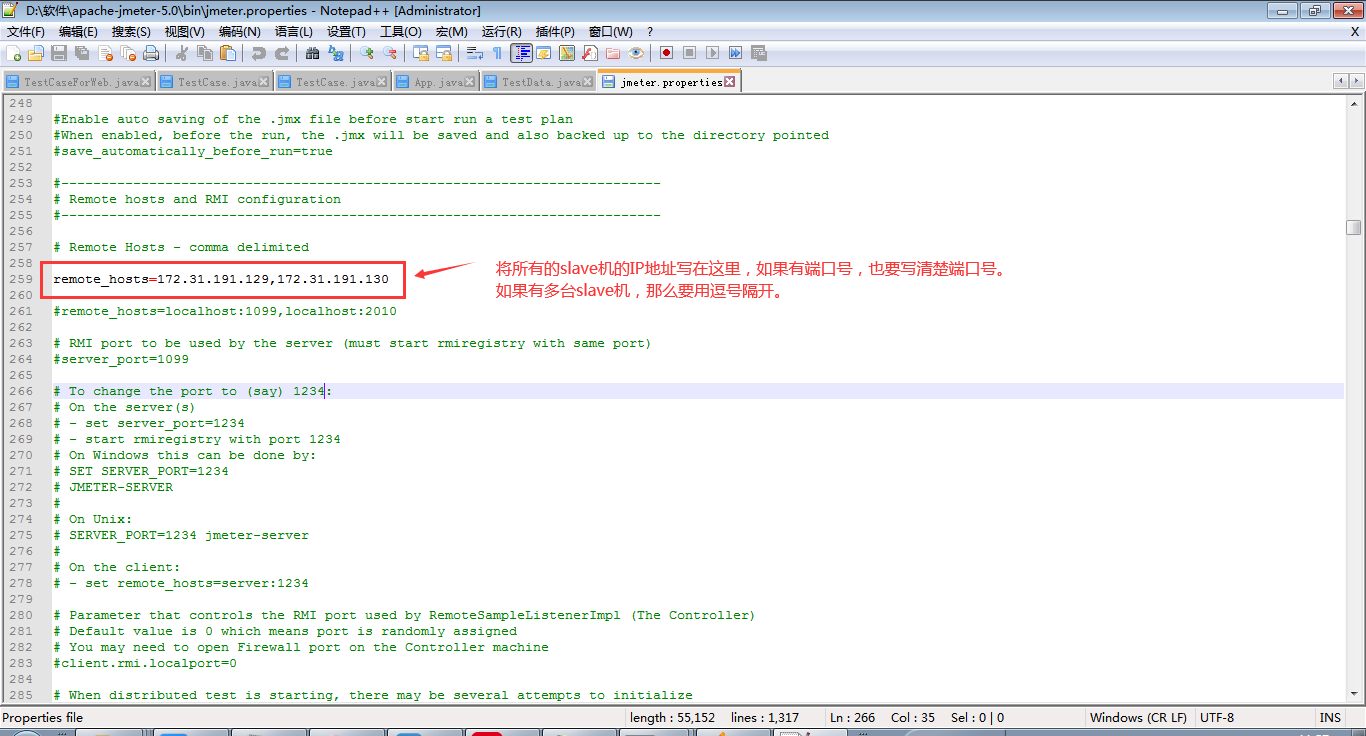Open the 窗口(W) menu

(x=610, y=32)
